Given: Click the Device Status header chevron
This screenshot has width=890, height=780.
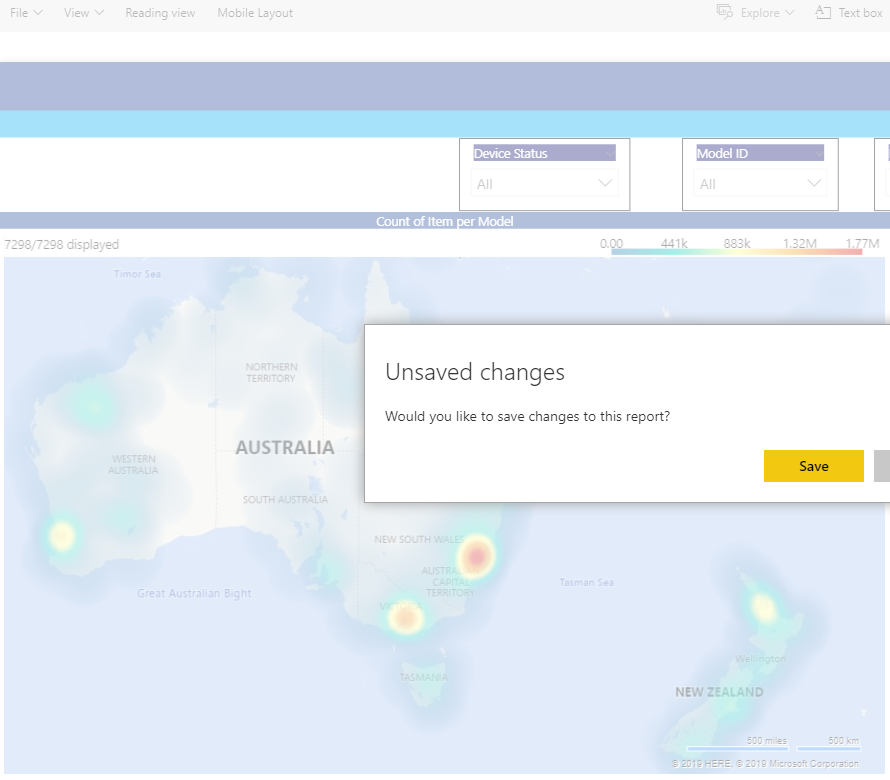Looking at the screenshot, I should [x=609, y=153].
